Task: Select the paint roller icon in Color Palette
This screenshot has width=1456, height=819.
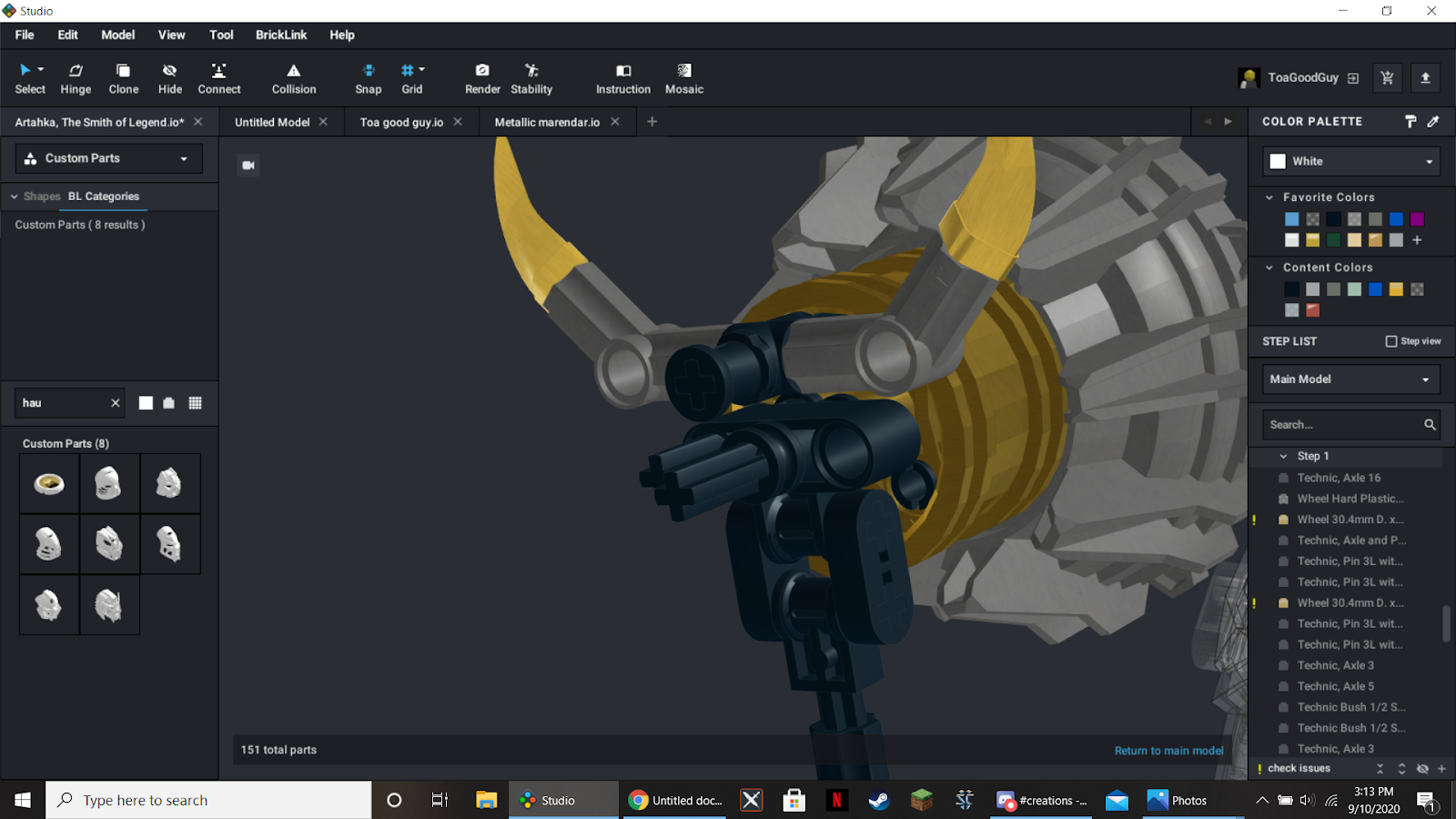Action: pos(1410,121)
